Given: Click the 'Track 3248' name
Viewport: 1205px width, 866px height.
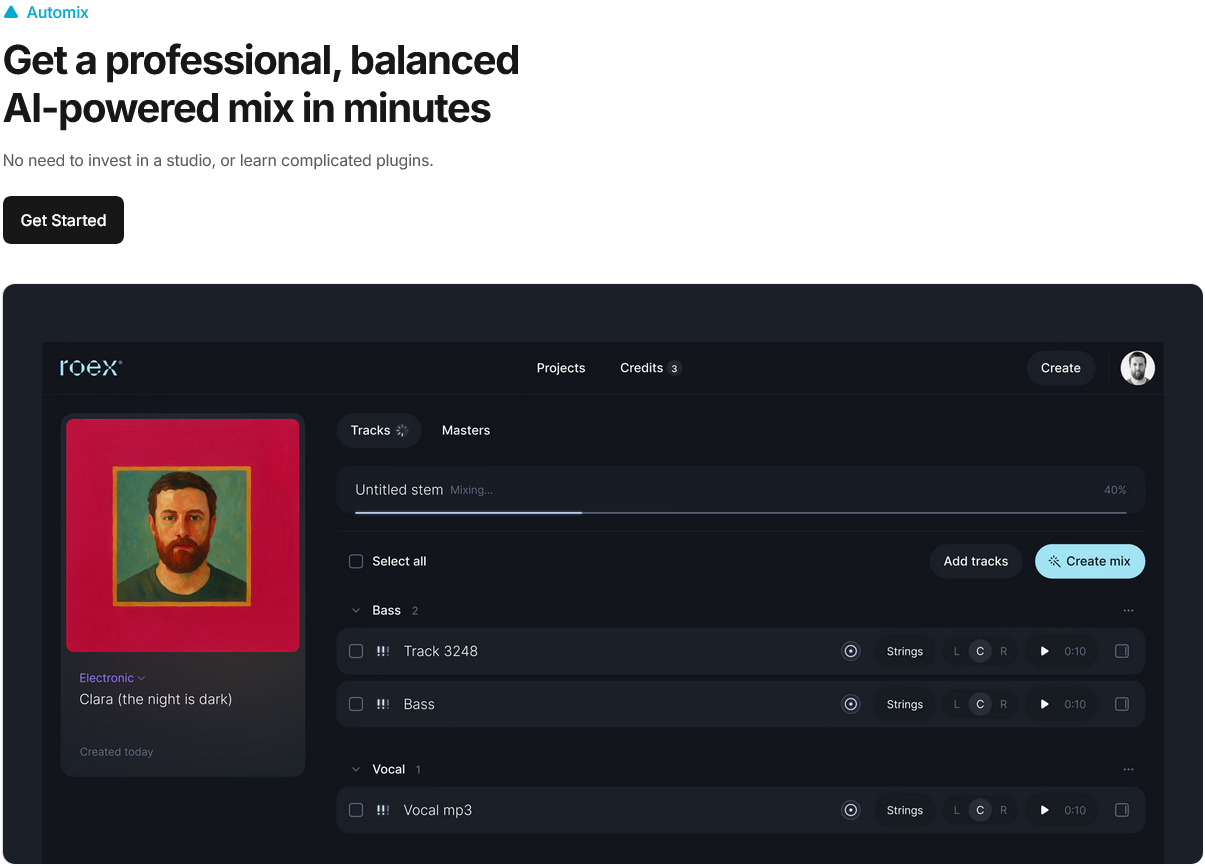Looking at the screenshot, I should point(441,651).
